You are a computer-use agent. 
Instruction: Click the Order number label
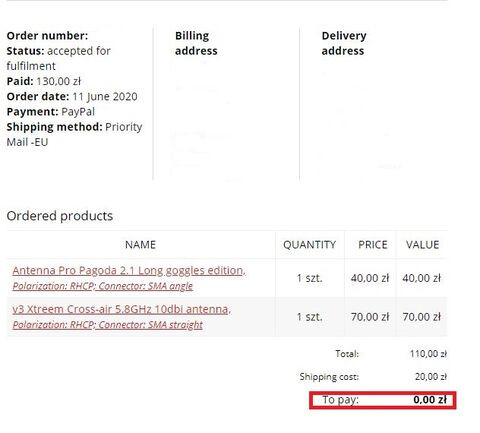coord(47,36)
